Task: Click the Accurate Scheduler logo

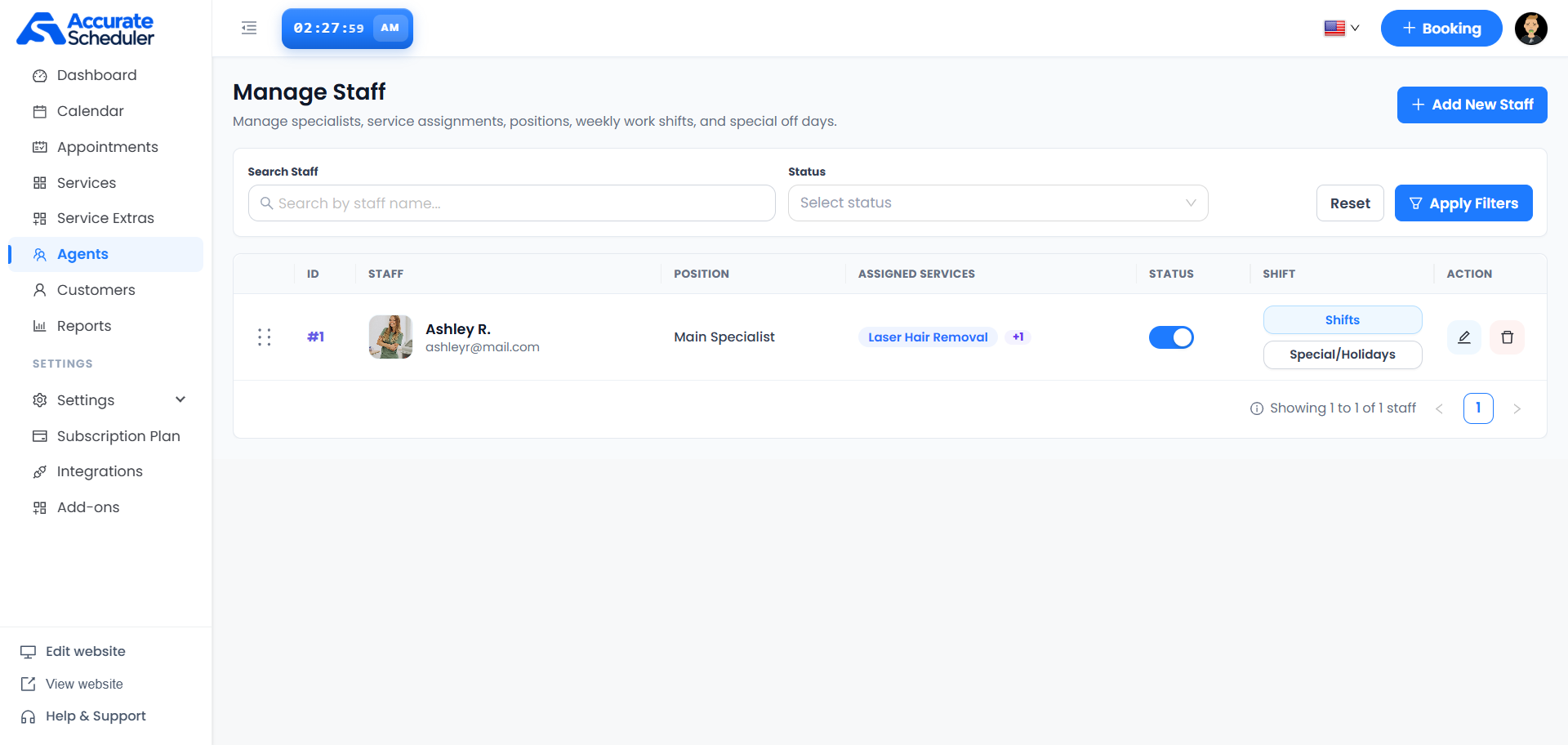Action: pos(86,29)
